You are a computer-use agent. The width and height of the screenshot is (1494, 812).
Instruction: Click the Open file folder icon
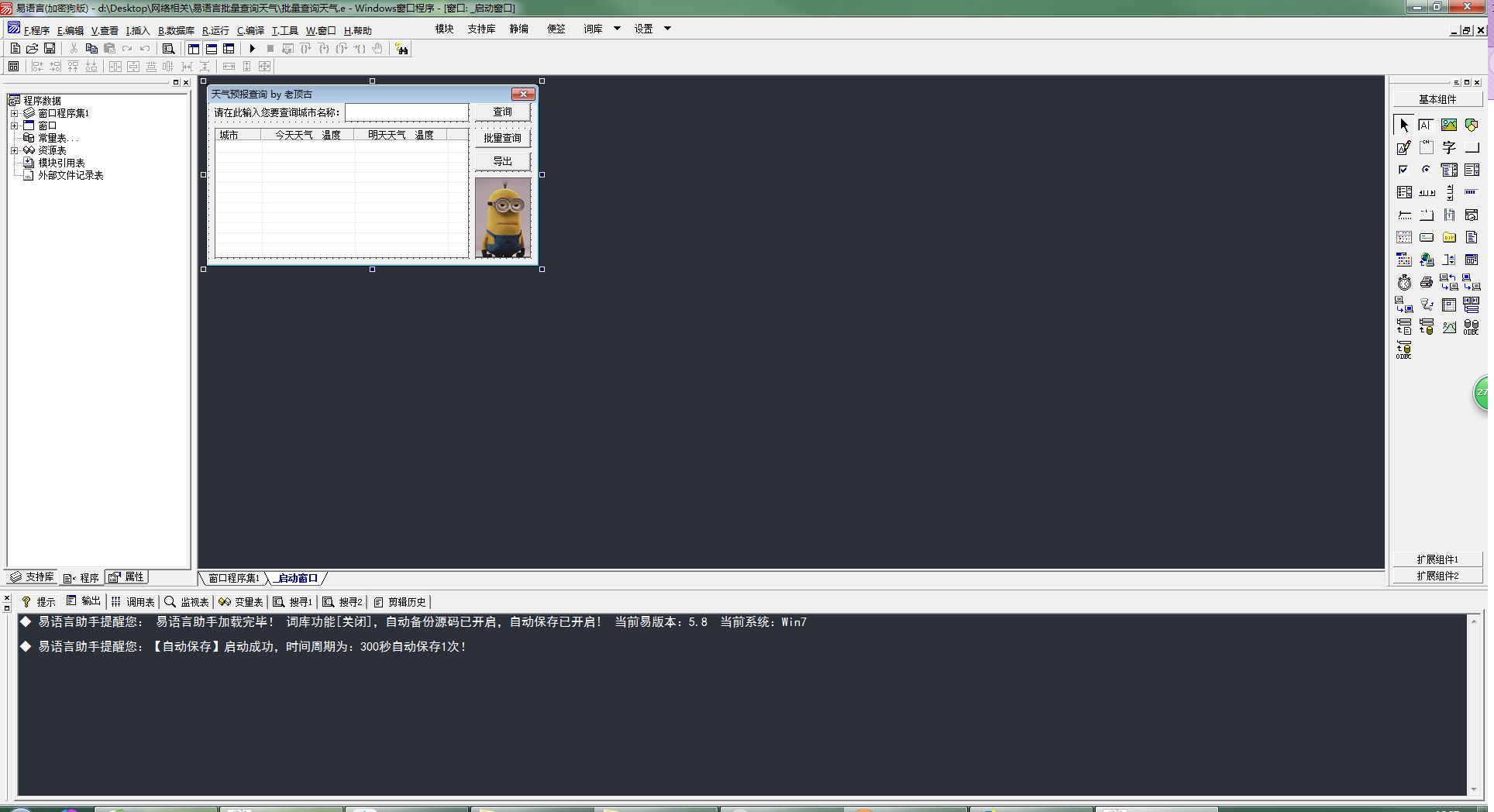33,49
